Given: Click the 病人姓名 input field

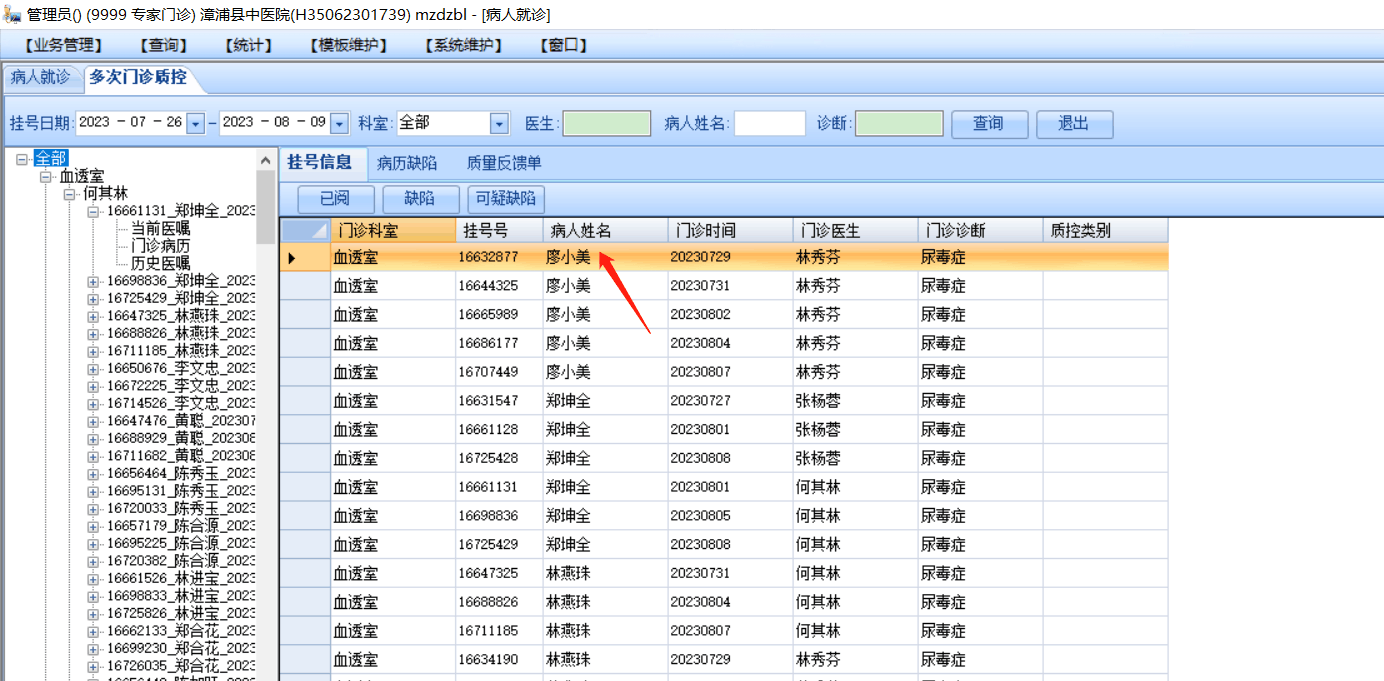Looking at the screenshot, I should pos(770,123).
